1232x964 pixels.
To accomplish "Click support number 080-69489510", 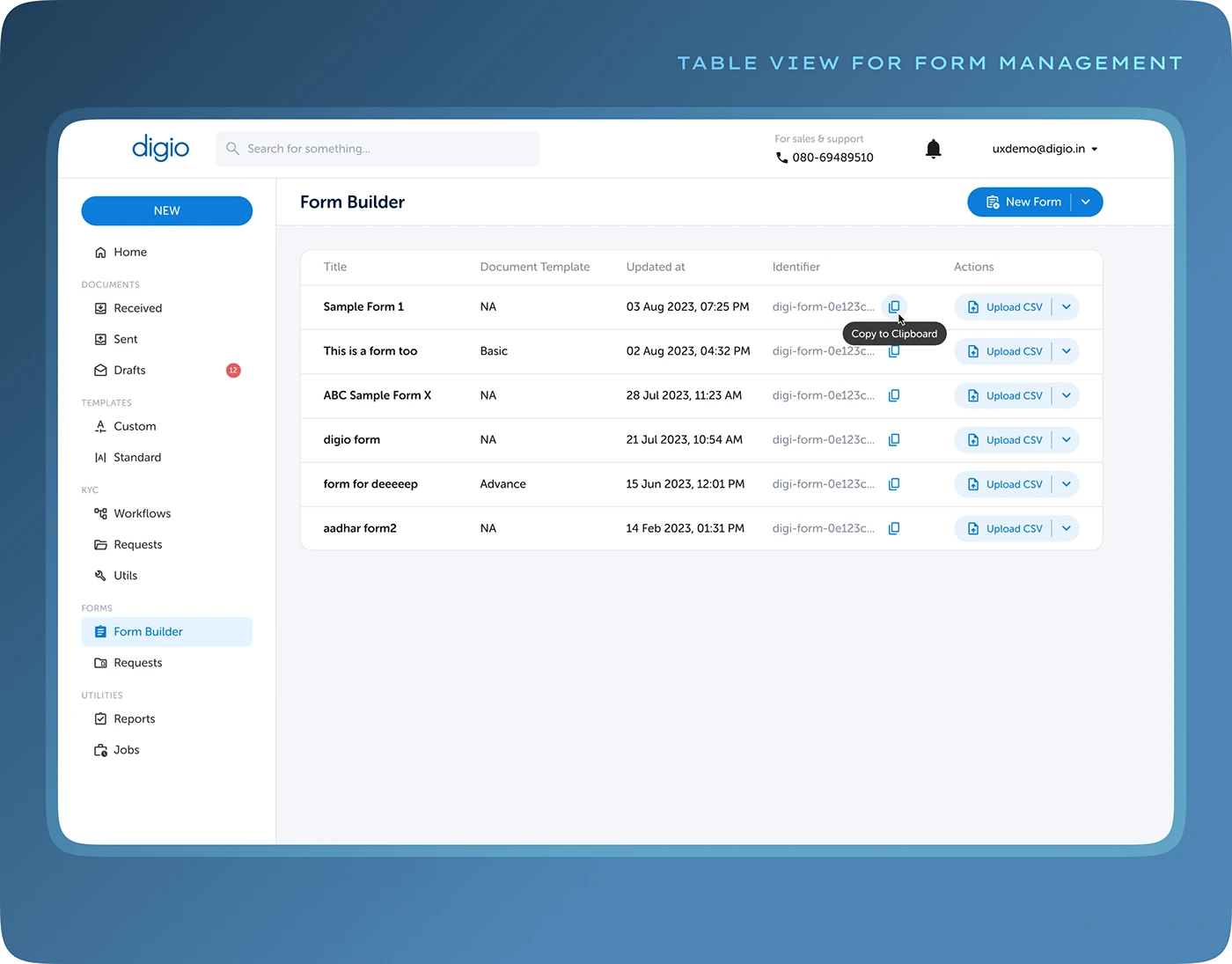I will (832, 158).
